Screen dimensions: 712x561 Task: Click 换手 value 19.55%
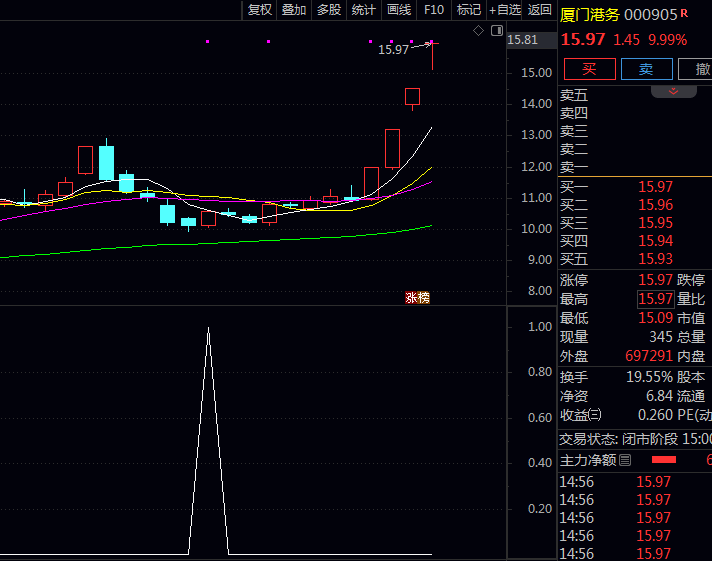[x=649, y=377]
